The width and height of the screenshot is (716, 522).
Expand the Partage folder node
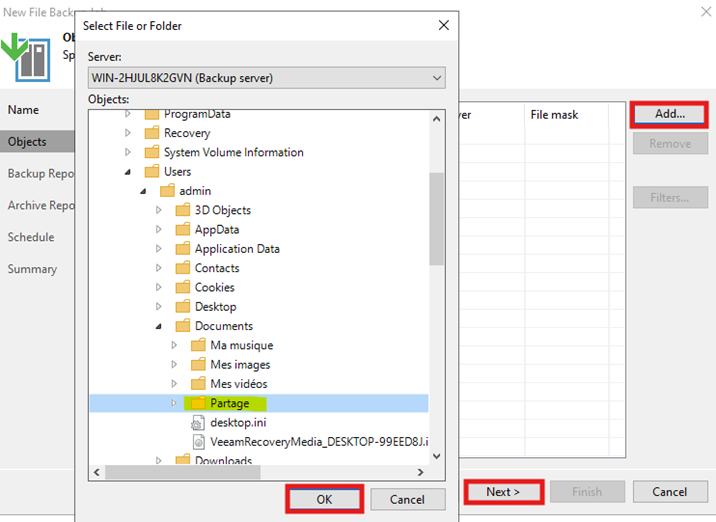coord(174,403)
